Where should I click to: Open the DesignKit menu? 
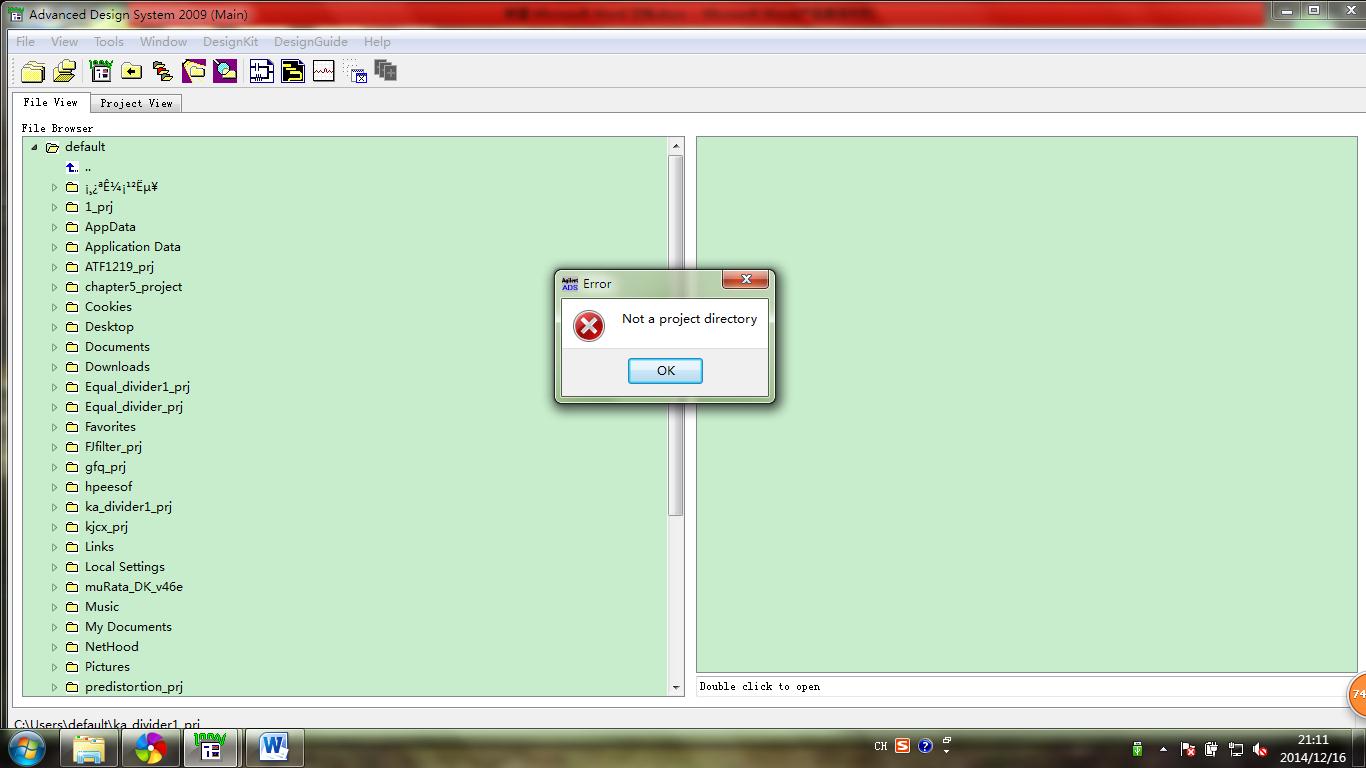230,41
